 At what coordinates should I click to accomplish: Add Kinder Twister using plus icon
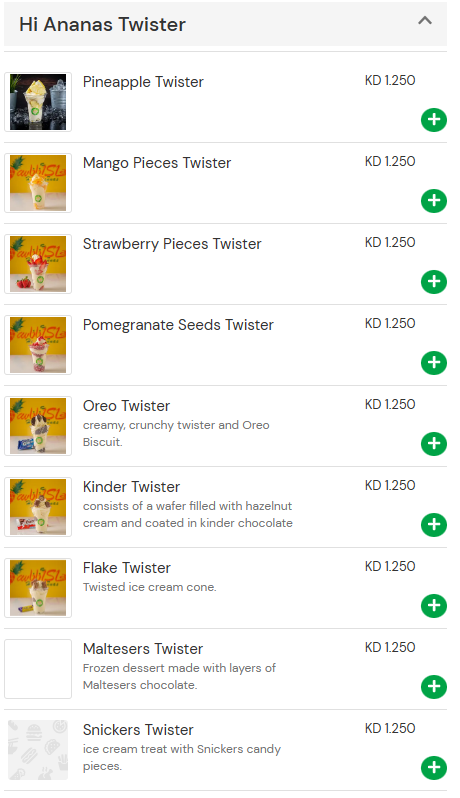pos(434,525)
